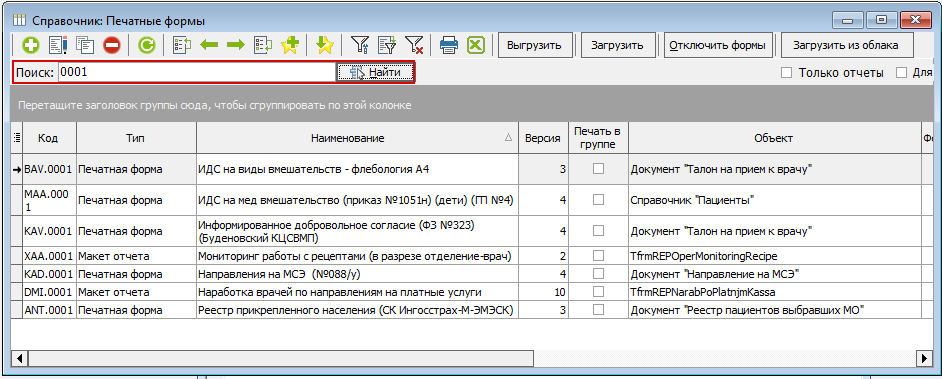The width and height of the screenshot is (942, 379).
Task: Toggle sort triangle in Наименование header
Action: pyautogui.click(x=508, y=138)
